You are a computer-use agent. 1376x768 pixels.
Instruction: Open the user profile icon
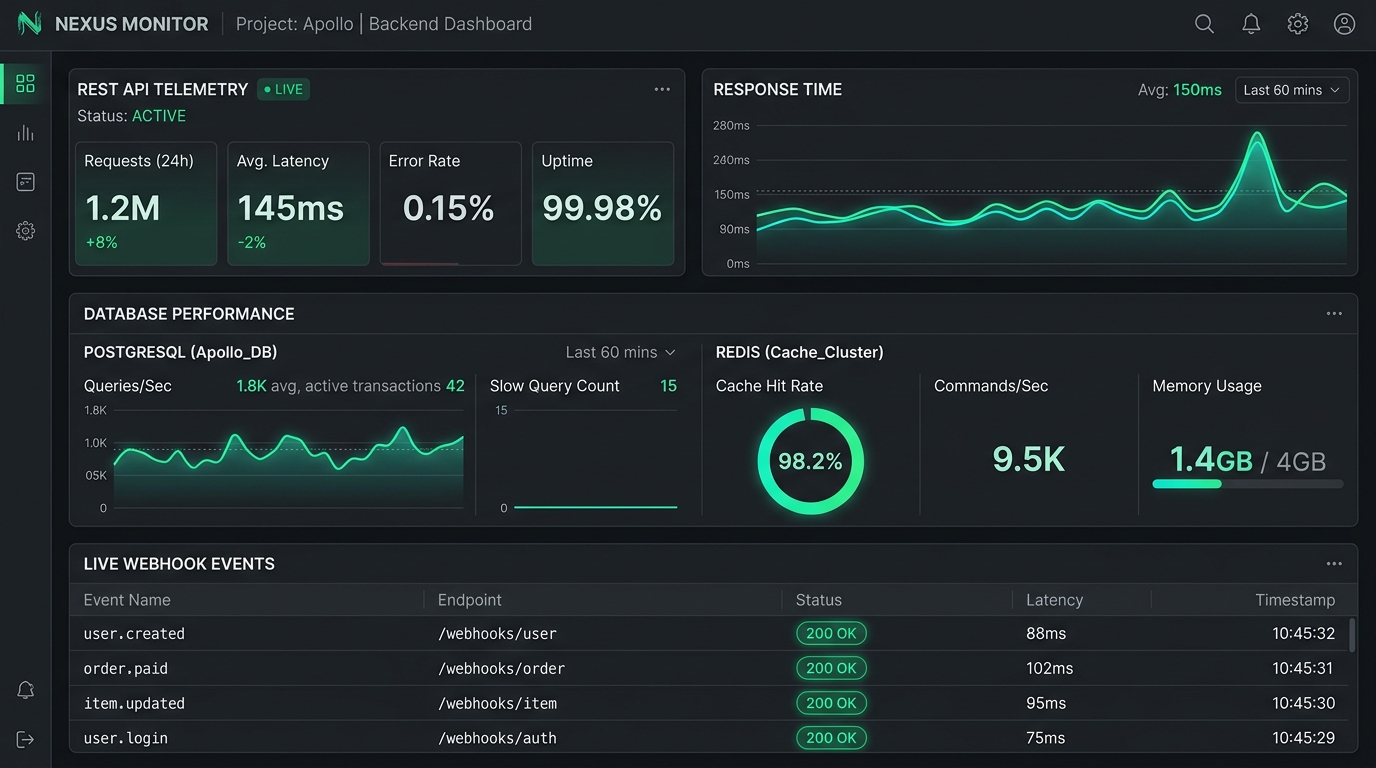click(x=1344, y=24)
